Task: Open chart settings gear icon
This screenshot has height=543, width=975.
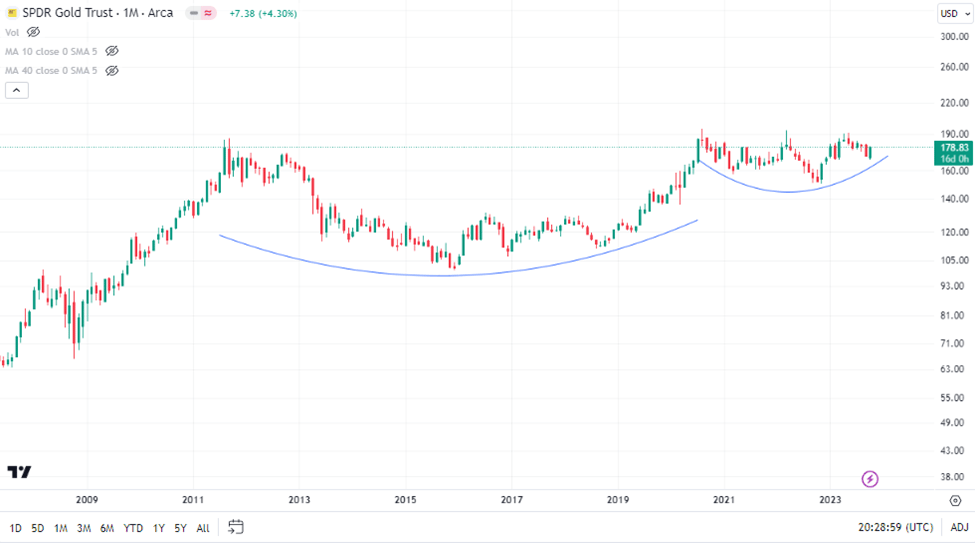Action: click(956, 500)
